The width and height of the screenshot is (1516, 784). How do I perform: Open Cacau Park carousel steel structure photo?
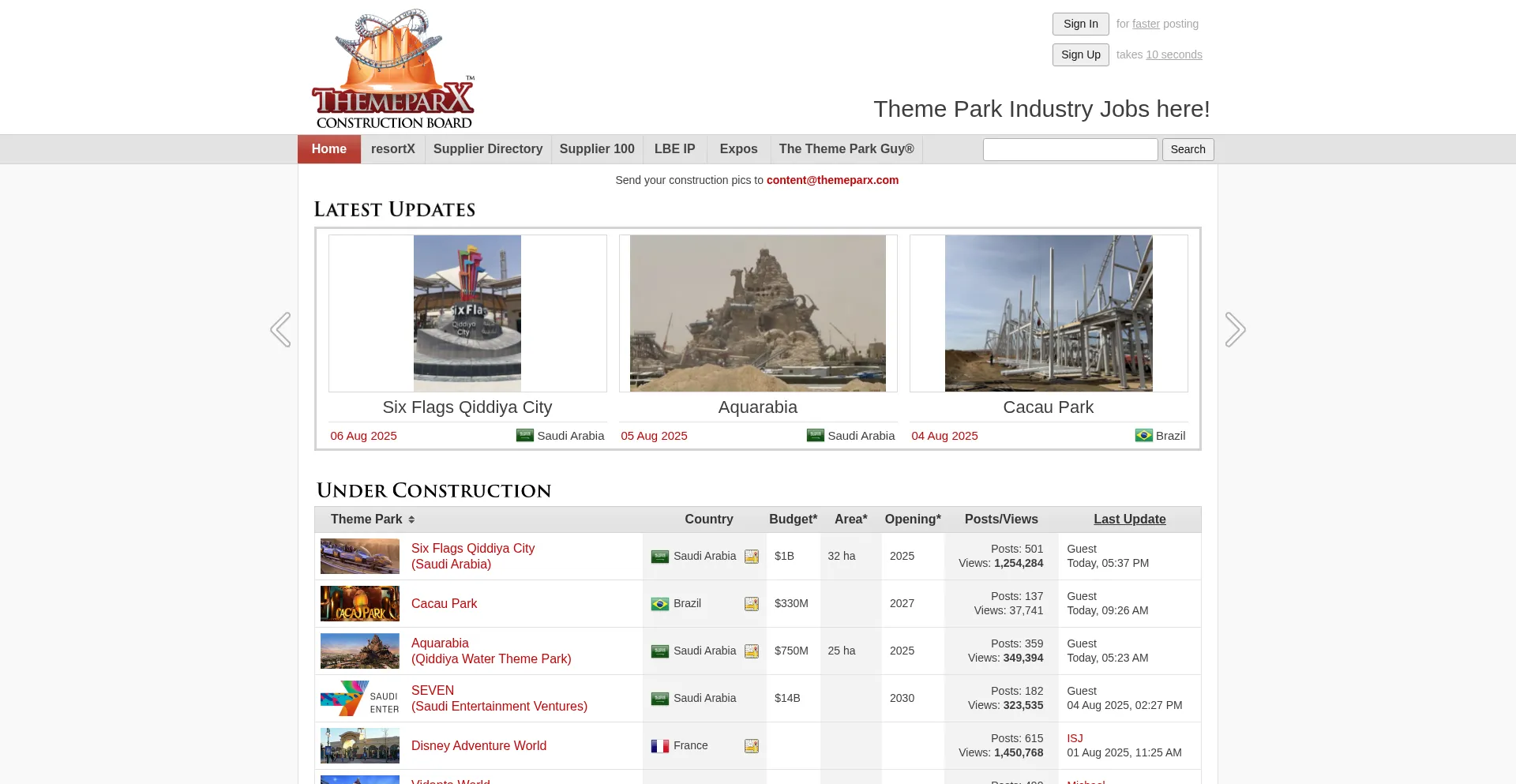(x=1049, y=313)
